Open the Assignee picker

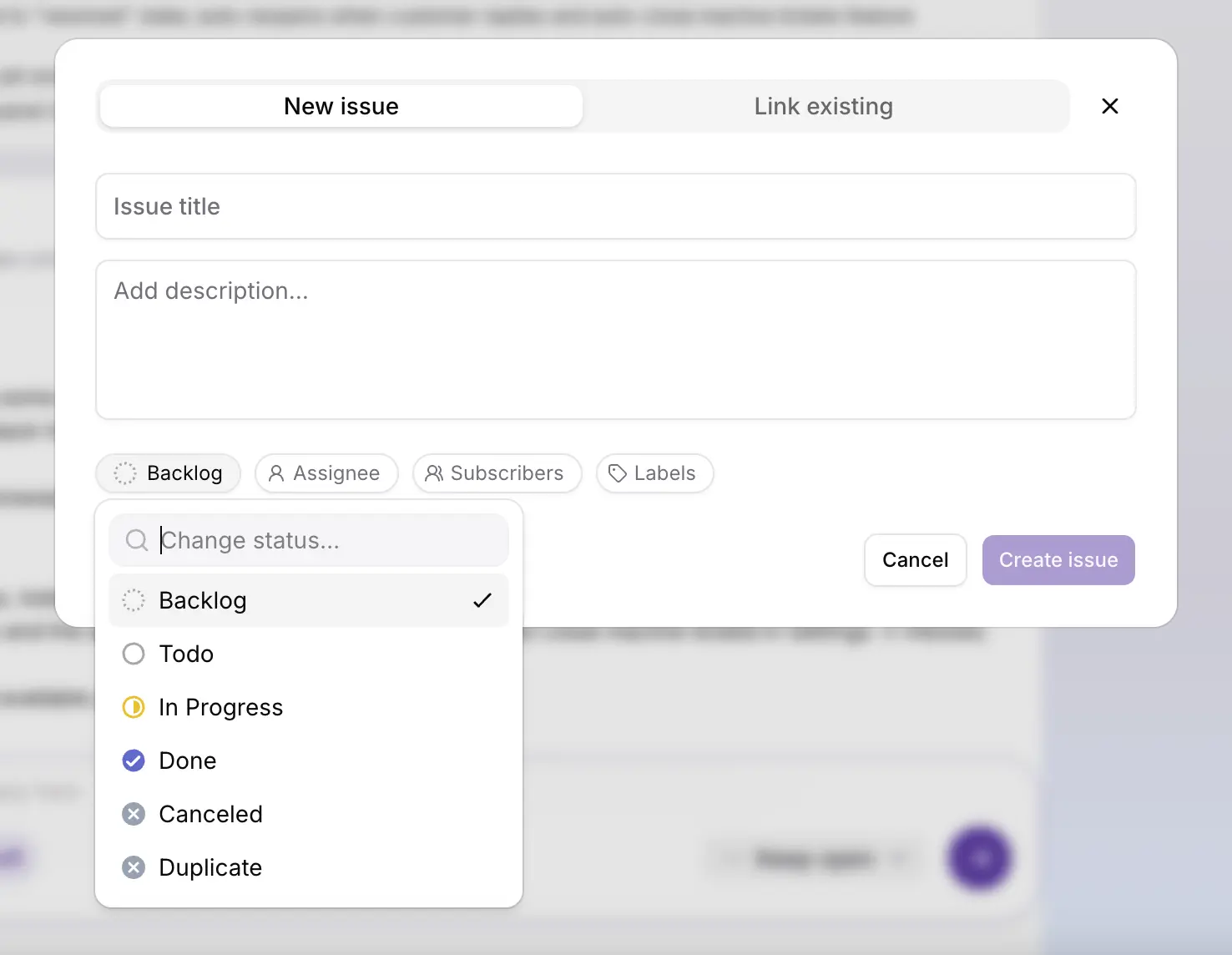pyautogui.click(x=326, y=473)
